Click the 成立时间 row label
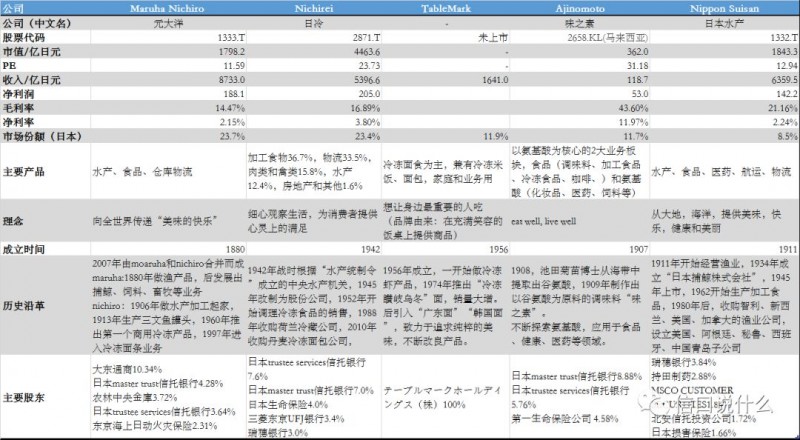 [23, 250]
